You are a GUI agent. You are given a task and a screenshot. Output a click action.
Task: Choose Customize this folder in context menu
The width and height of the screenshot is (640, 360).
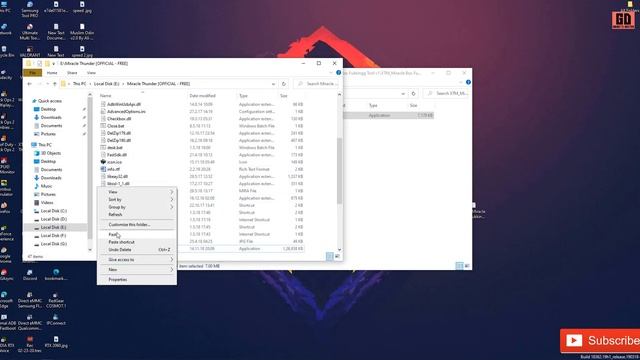pyautogui.click(x=137, y=224)
